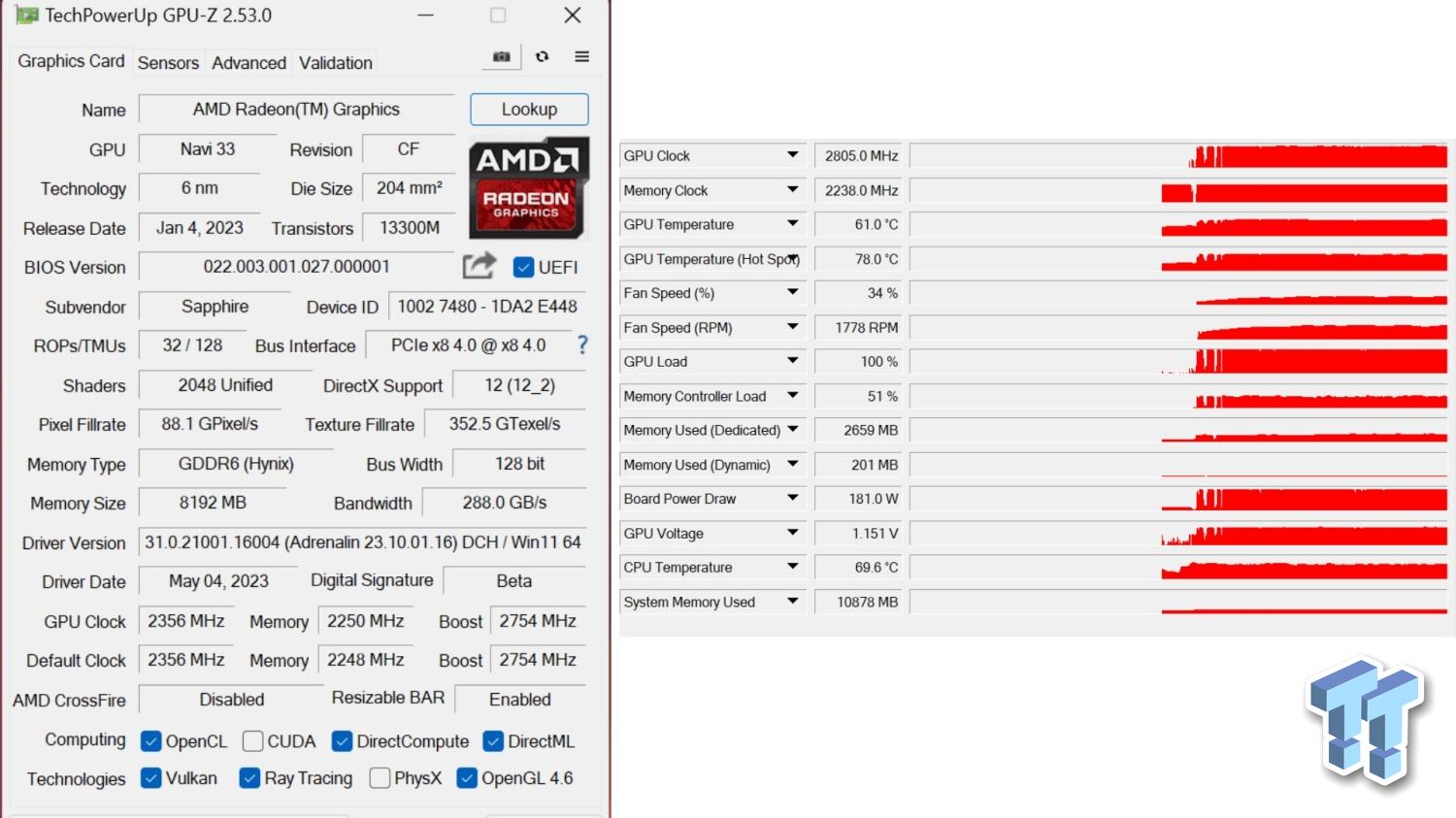The image size is (1456, 818).
Task: Open the hamburger menu icon
Action: 582,57
